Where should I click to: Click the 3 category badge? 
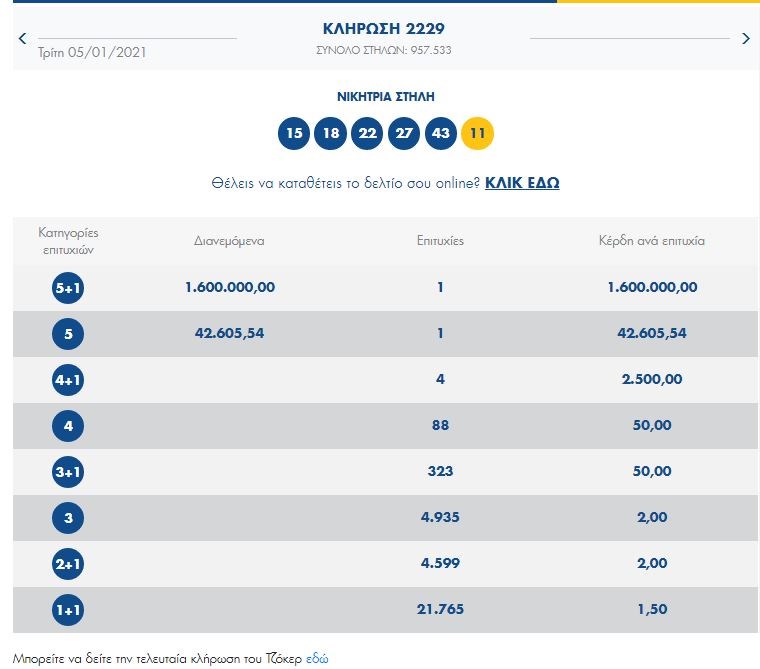click(68, 518)
